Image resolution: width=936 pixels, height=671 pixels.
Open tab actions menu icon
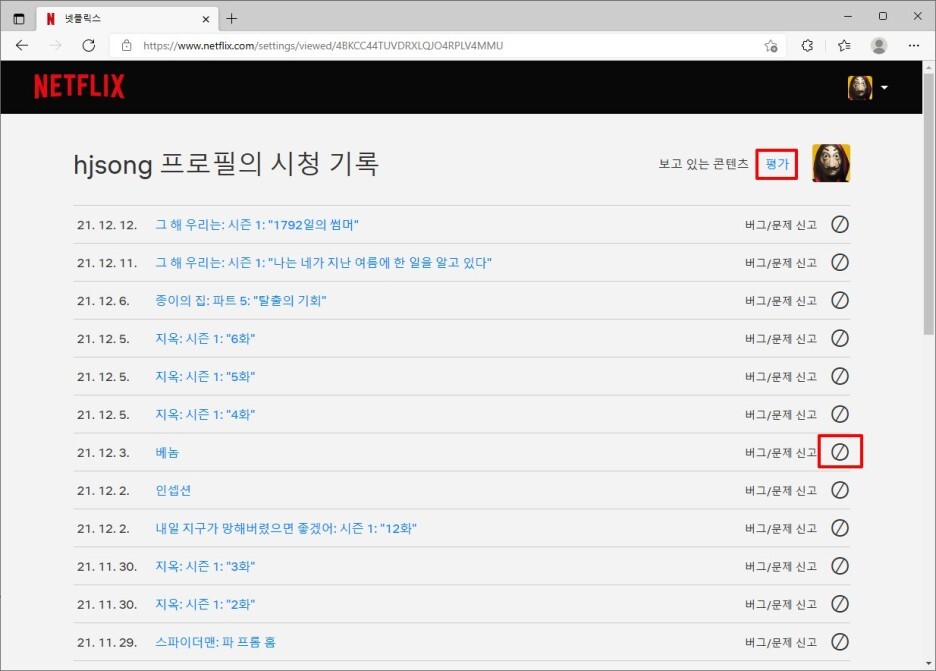(x=19, y=19)
